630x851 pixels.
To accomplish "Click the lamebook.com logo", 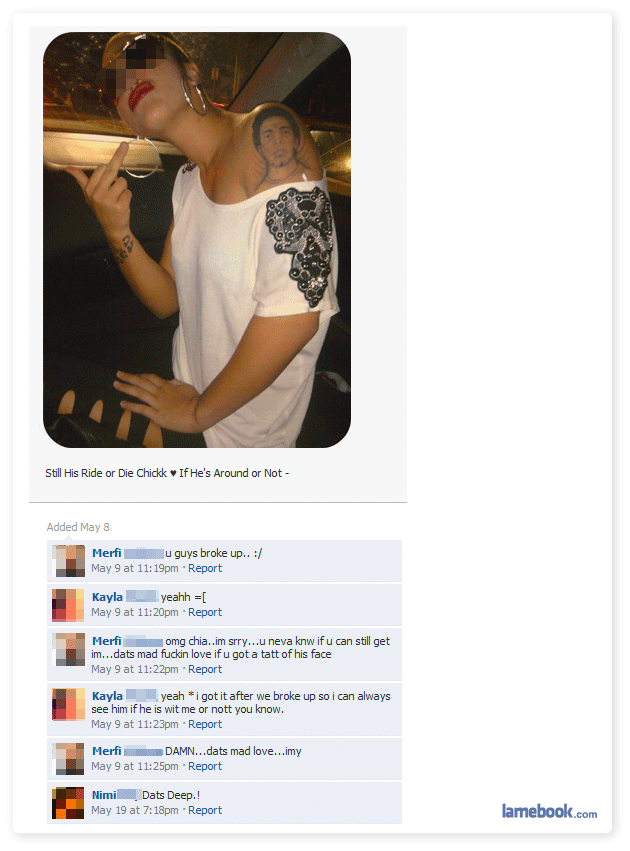I will click(549, 811).
